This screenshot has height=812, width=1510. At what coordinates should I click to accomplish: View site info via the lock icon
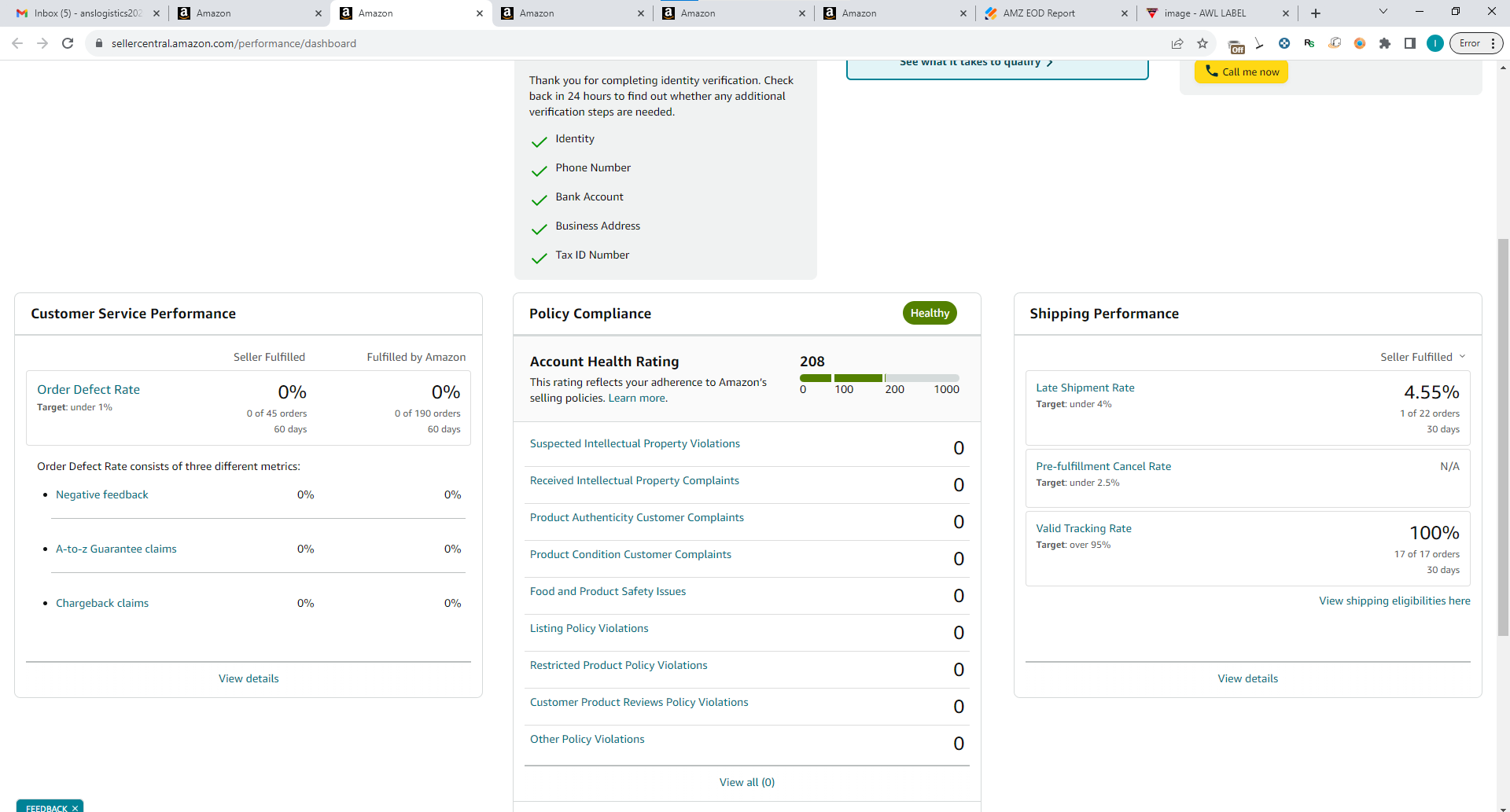[x=98, y=43]
